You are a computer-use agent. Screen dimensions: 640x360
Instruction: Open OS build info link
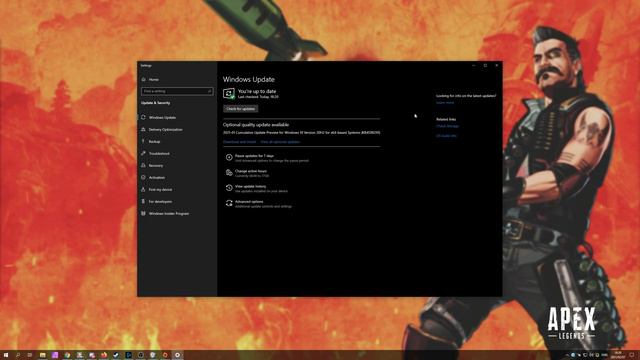pyautogui.click(x=447, y=136)
